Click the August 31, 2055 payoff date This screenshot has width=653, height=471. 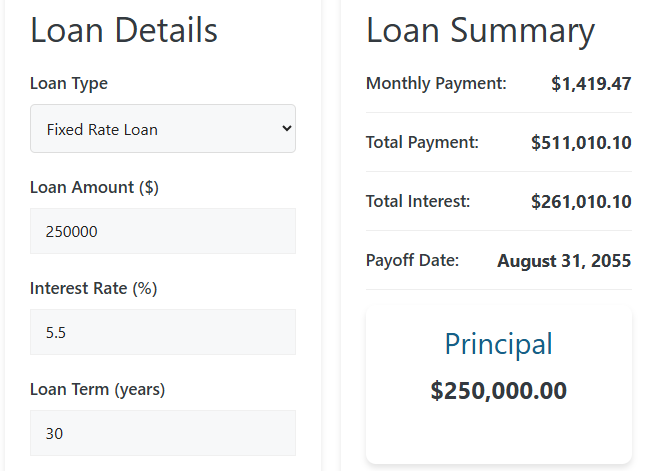tap(564, 261)
